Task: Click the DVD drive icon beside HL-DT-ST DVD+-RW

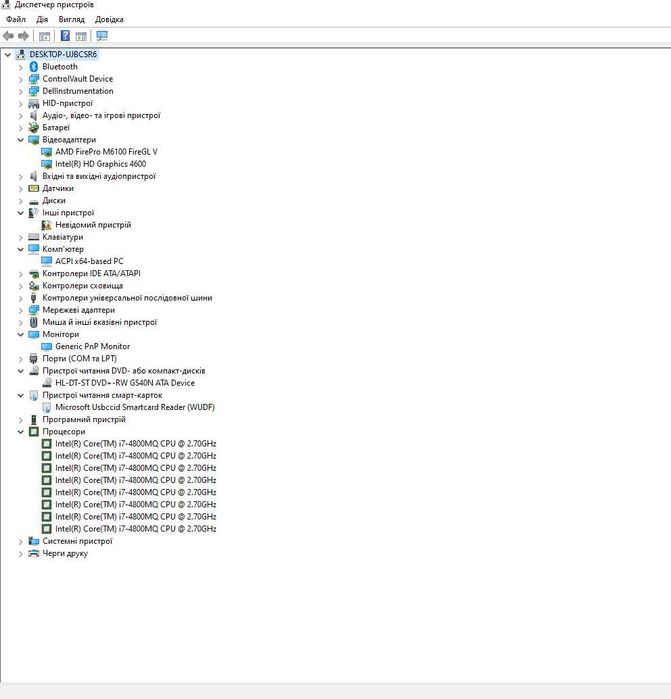Action: point(46,383)
